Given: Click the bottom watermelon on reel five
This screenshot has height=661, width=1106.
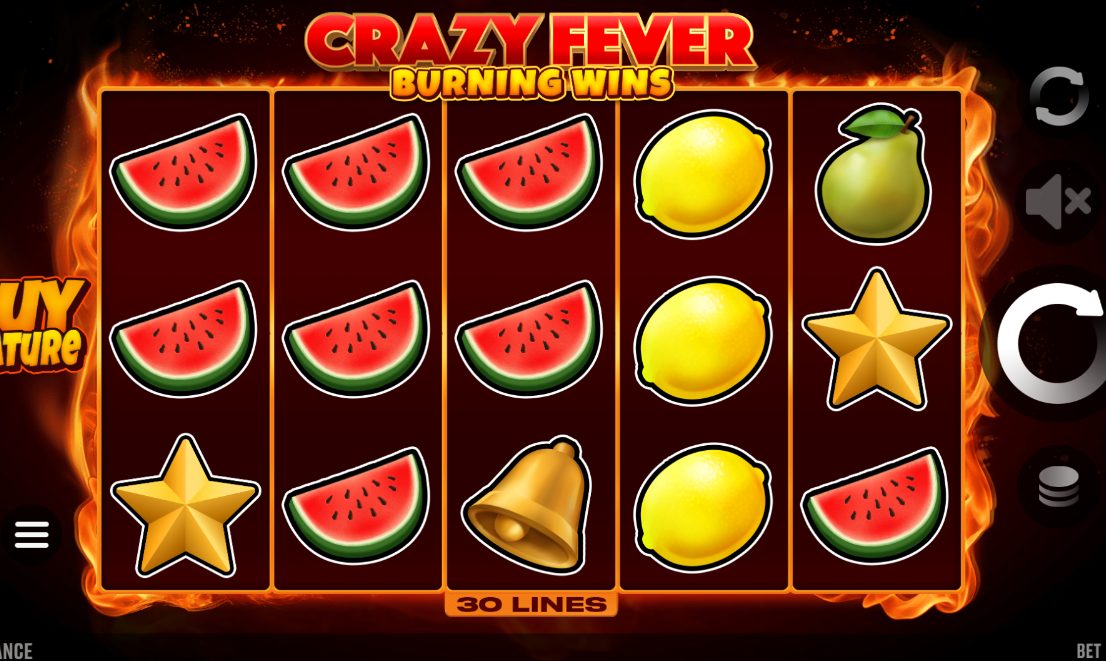Looking at the screenshot, I should tap(875, 504).
